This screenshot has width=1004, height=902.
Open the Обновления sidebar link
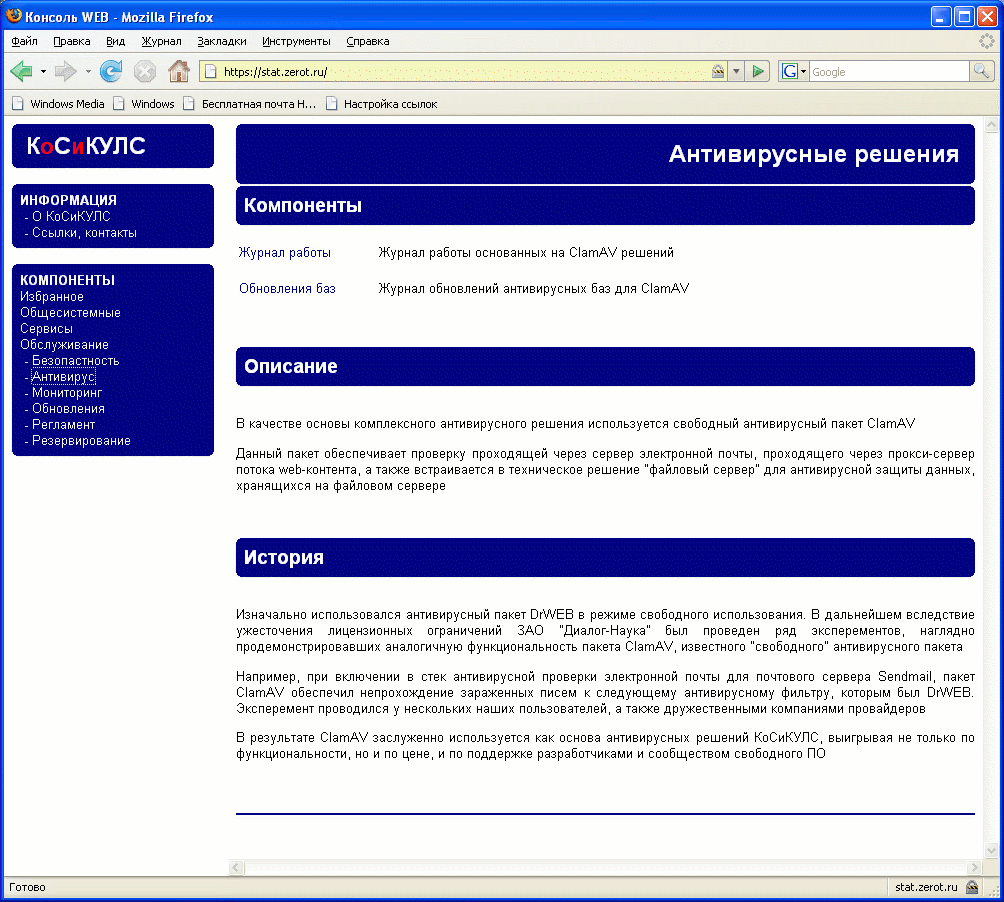tap(69, 408)
